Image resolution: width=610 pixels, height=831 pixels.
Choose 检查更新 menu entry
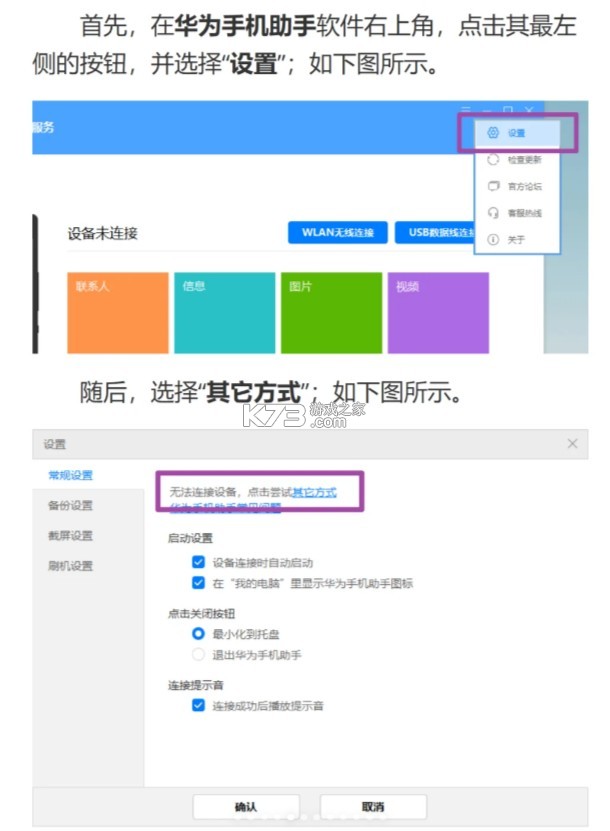[x=517, y=160]
